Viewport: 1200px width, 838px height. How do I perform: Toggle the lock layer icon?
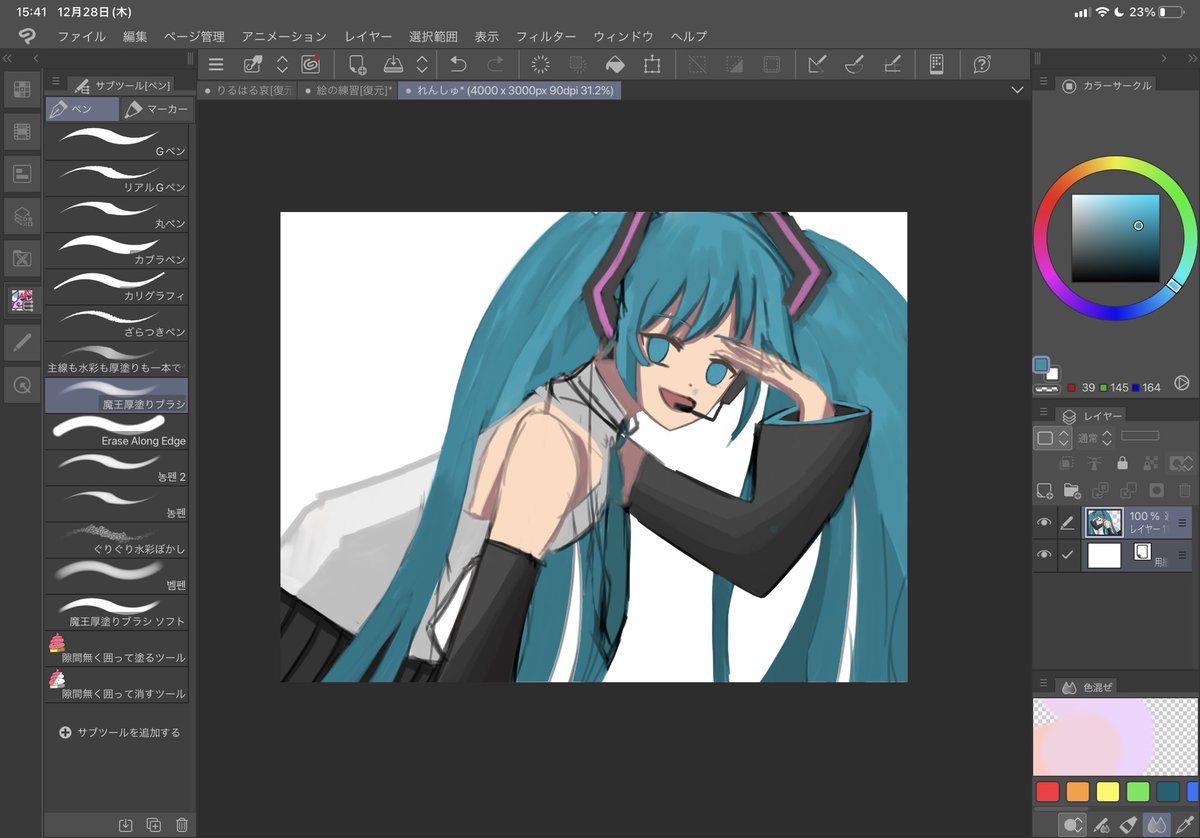point(1123,464)
